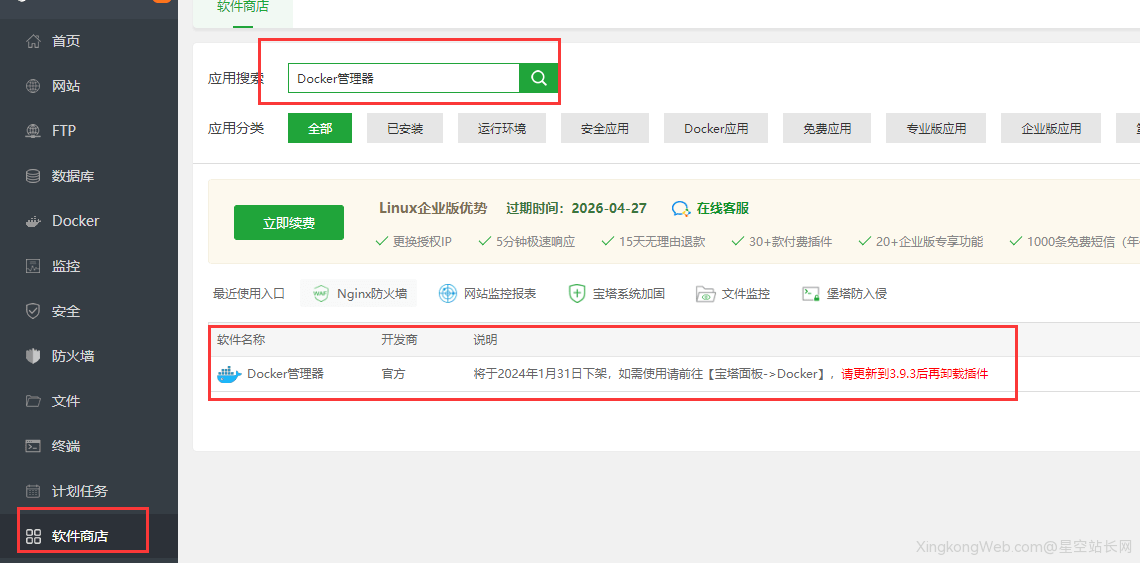The height and width of the screenshot is (563, 1140).
Task: Click the shield check icon beside 安全
Action: click(33, 311)
